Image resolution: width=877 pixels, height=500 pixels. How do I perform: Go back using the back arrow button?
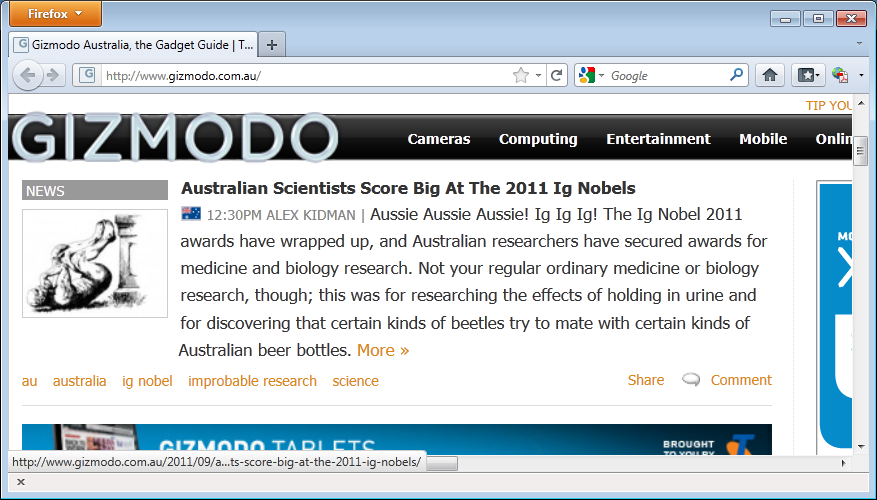click(27, 75)
